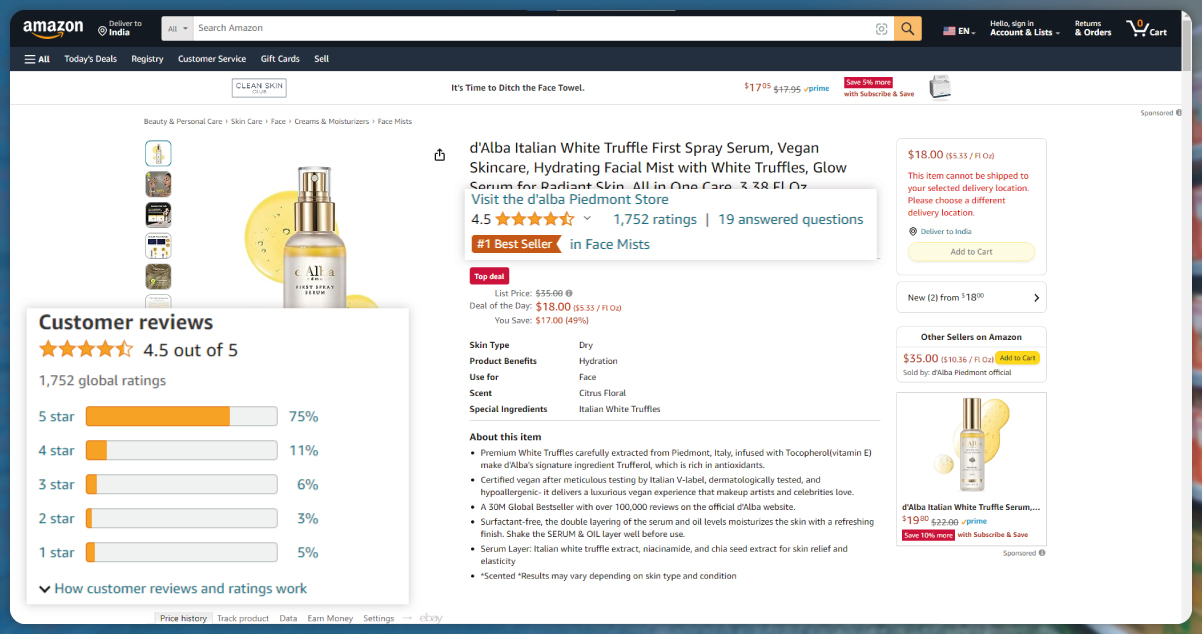Open the camera search icon
The width and height of the screenshot is (1202, 634).
click(881, 29)
